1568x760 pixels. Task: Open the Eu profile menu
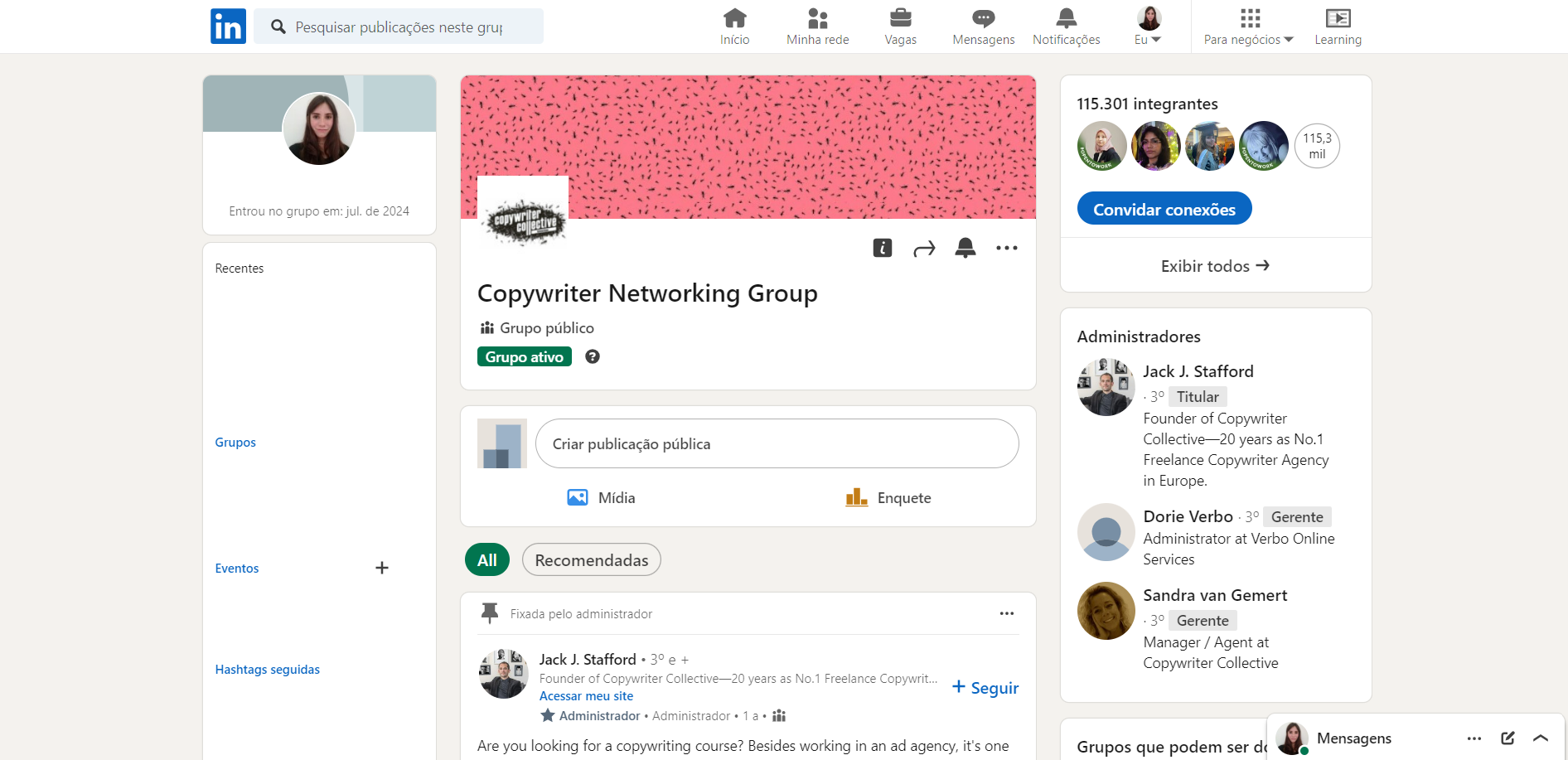tap(1149, 27)
